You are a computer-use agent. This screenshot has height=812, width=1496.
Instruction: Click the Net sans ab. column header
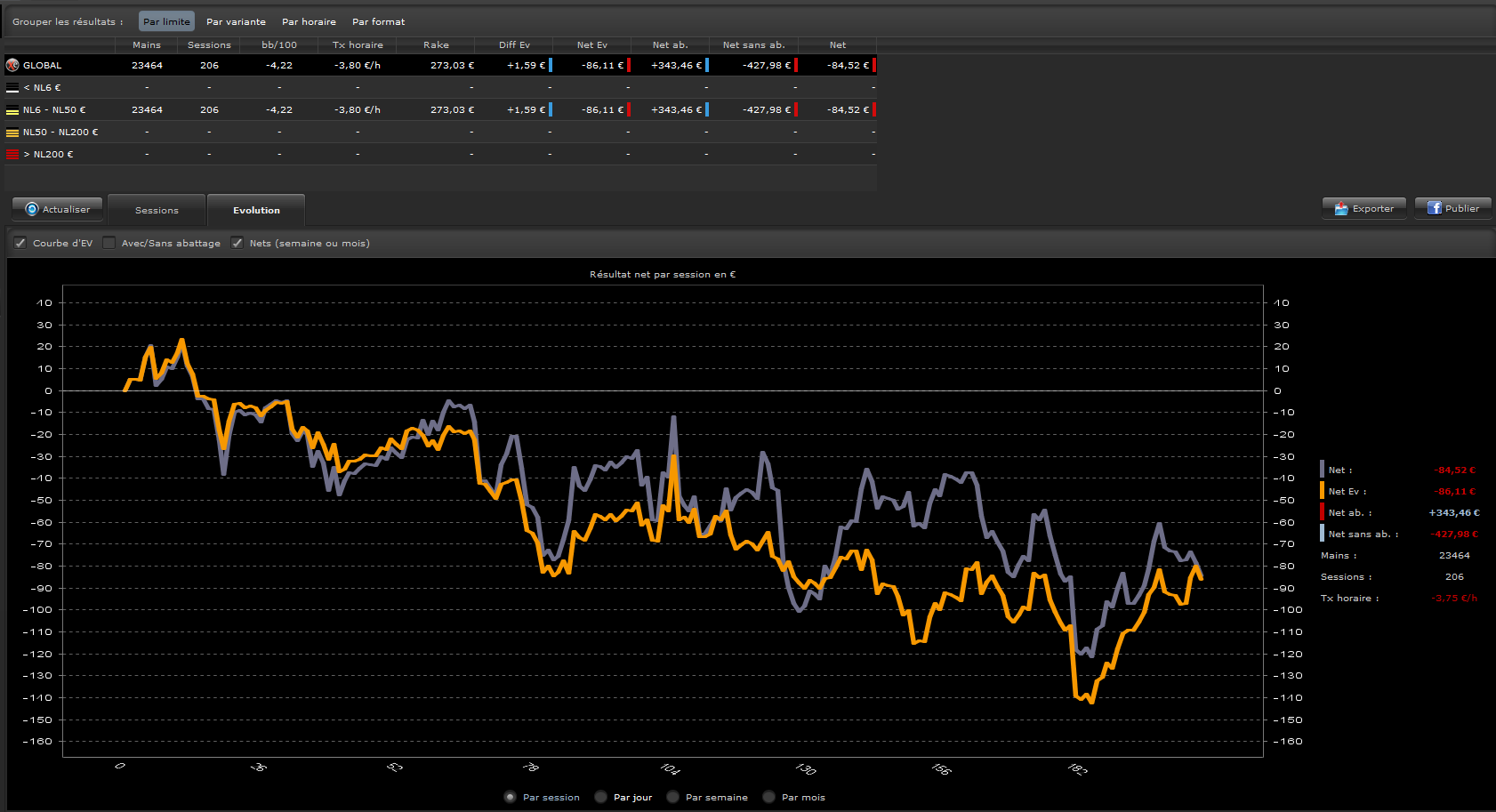coord(754,44)
